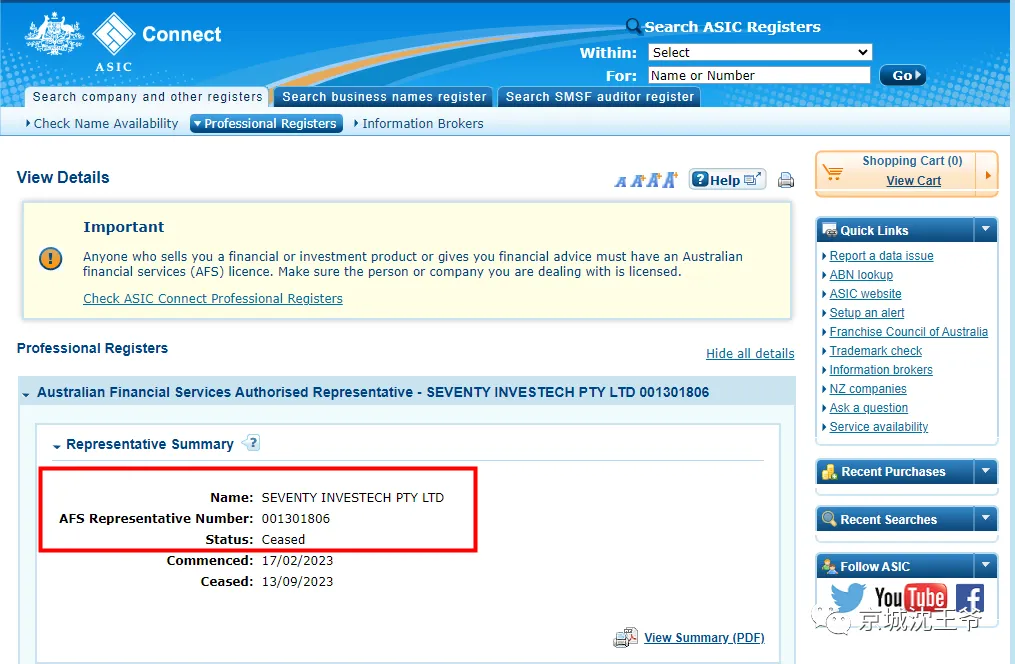Image resolution: width=1015 pixels, height=664 pixels.
Task: Open View Summary (PDF) link
Action: (704, 637)
